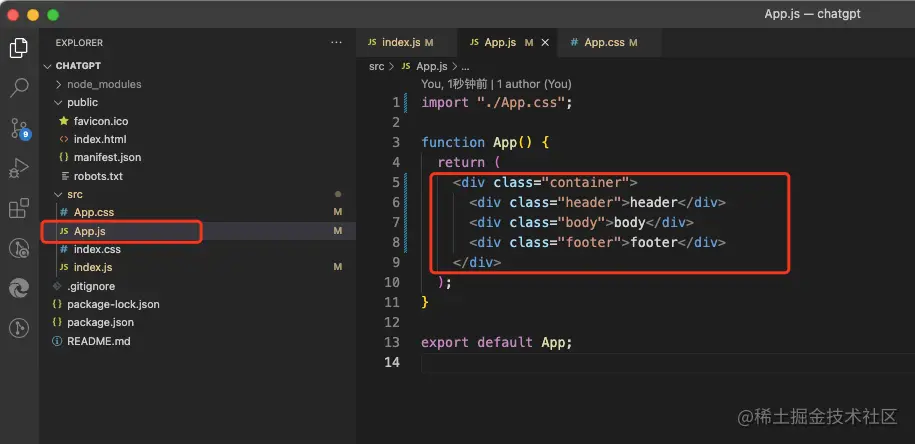Click the git branch circle icon at the bottom of the activity bar
This screenshot has height=444, width=915.
(19, 328)
